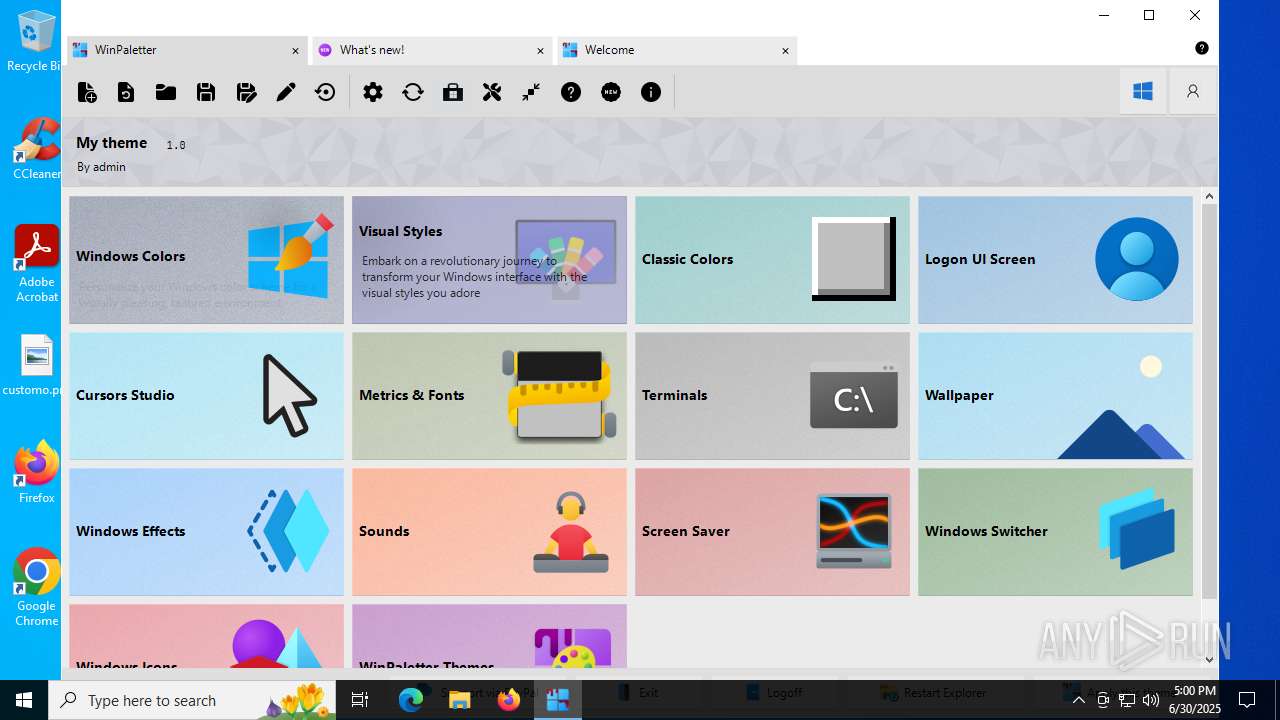Open the Metrics & Fonts tile
Screen dimensions: 1280x720
click(x=489, y=396)
